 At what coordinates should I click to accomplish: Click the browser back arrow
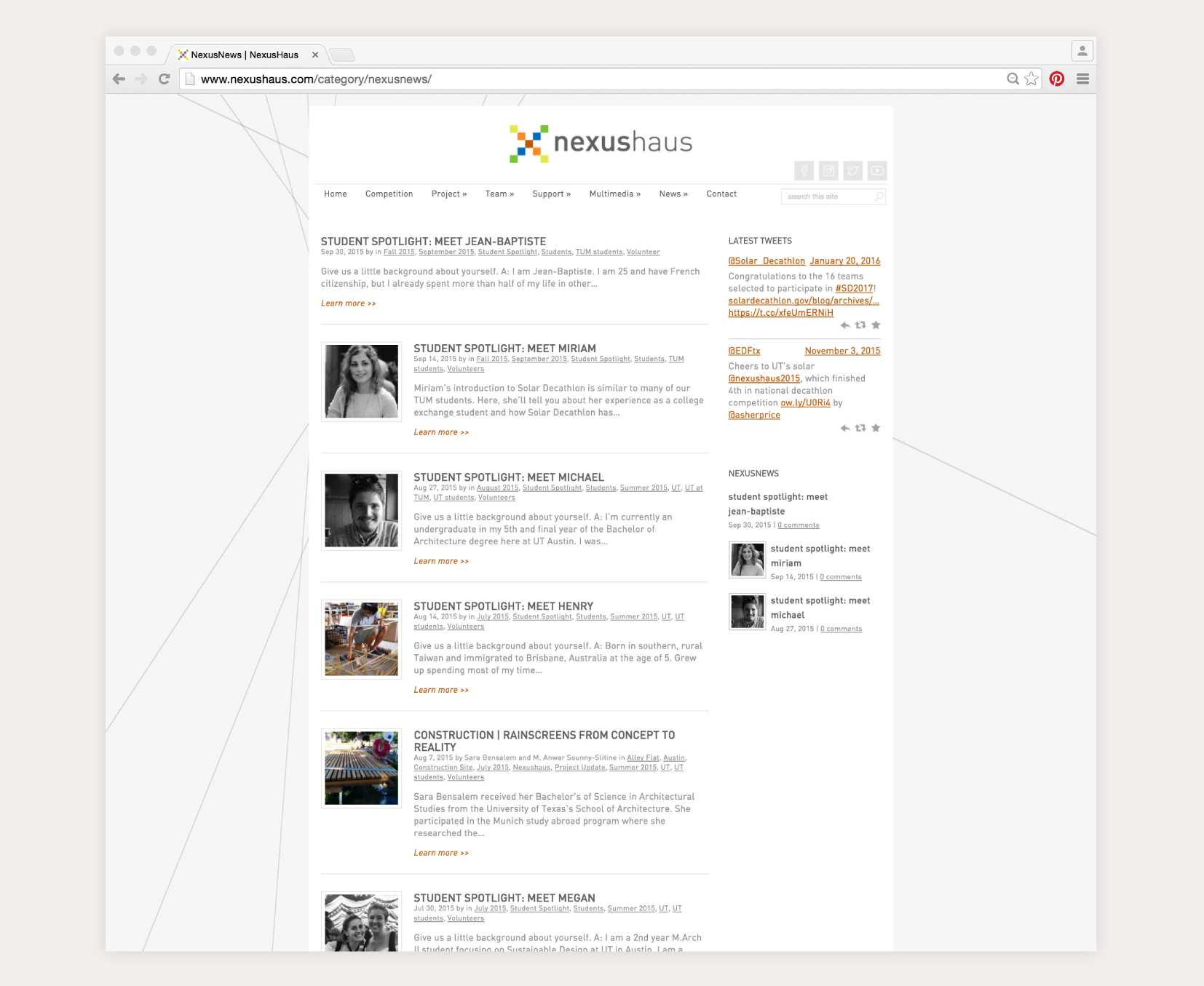coord(119,79)
